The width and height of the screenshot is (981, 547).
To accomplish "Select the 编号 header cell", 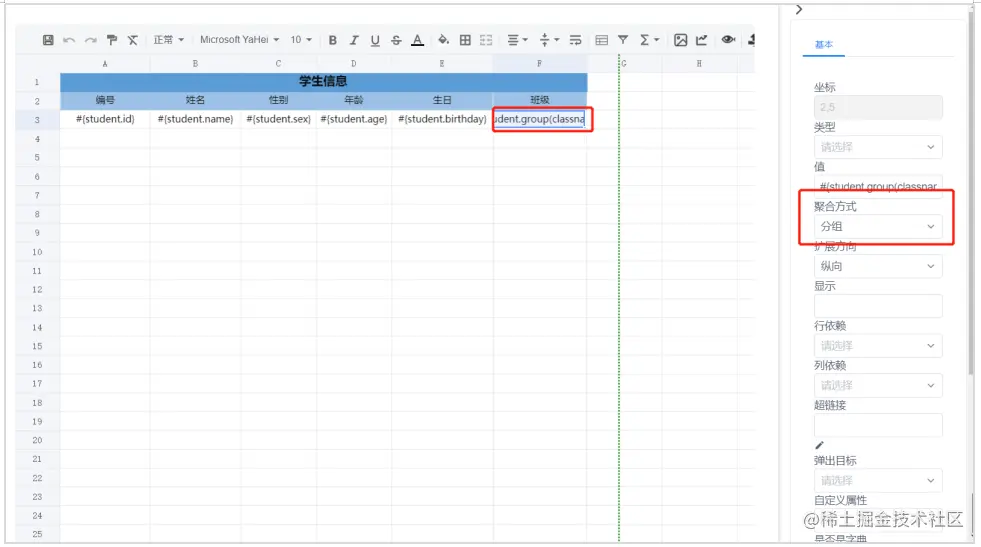I will tap(105, 100).
